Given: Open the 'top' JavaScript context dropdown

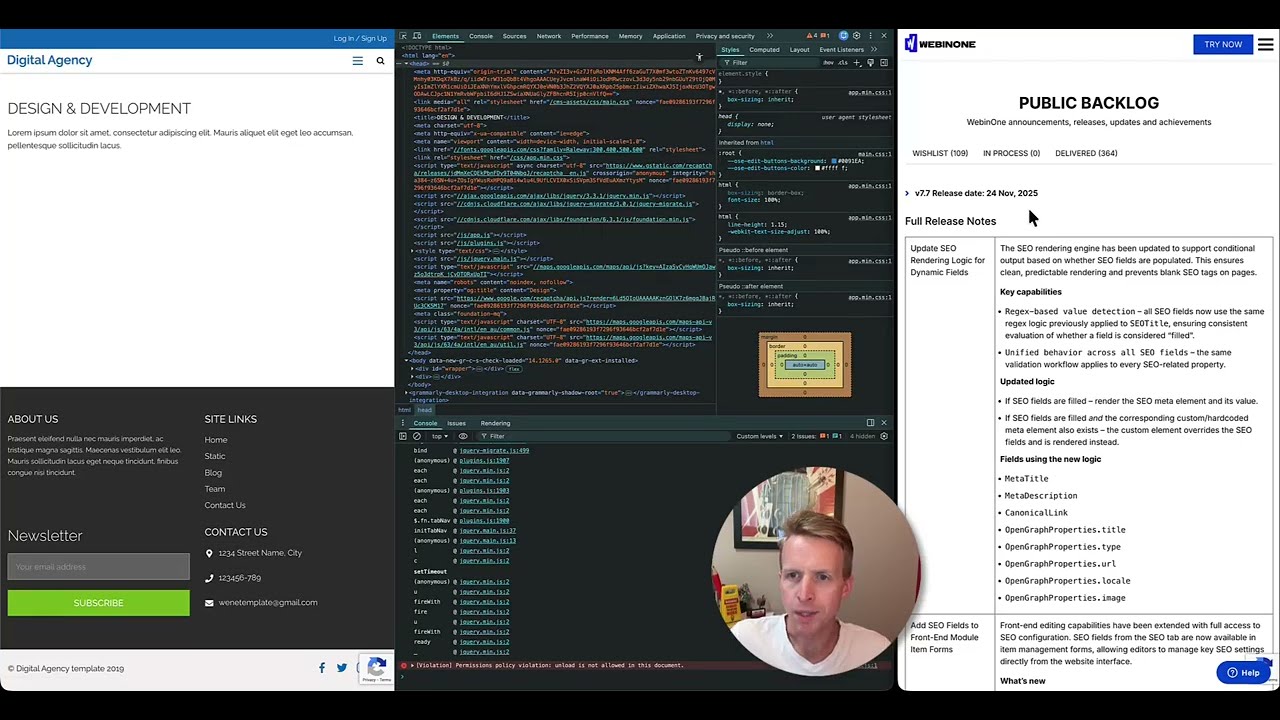Looking at the screenshot, I should click(440, 436).
